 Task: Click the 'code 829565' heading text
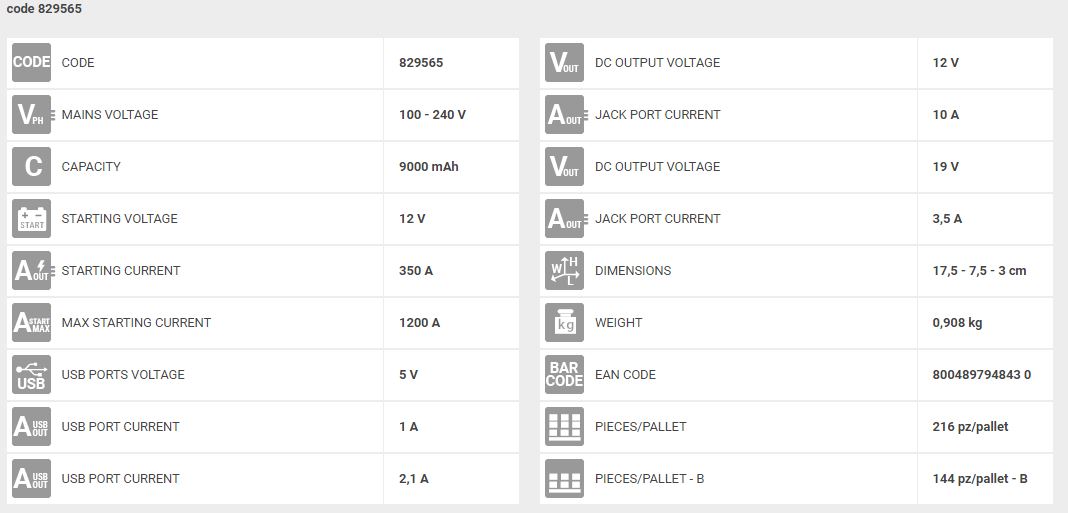(44, 9)
